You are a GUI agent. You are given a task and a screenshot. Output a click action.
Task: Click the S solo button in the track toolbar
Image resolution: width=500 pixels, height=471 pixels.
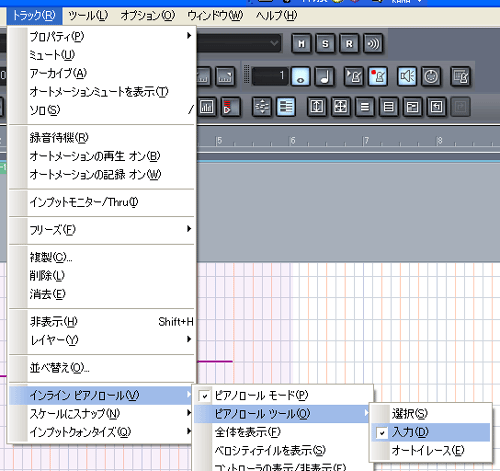pos(325,43)
